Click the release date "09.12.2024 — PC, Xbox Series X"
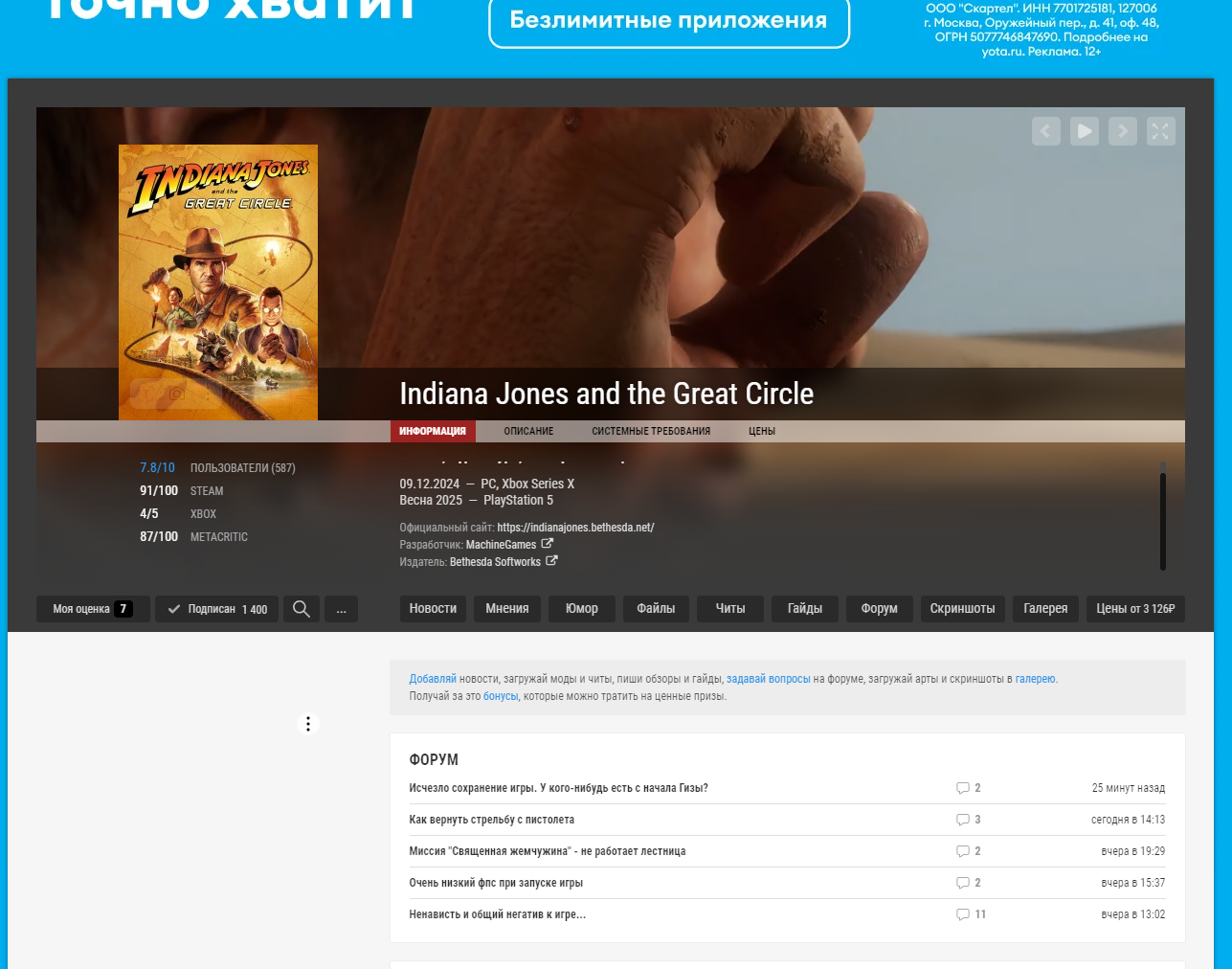This screenshot has height=969, width=1232. 487,484
